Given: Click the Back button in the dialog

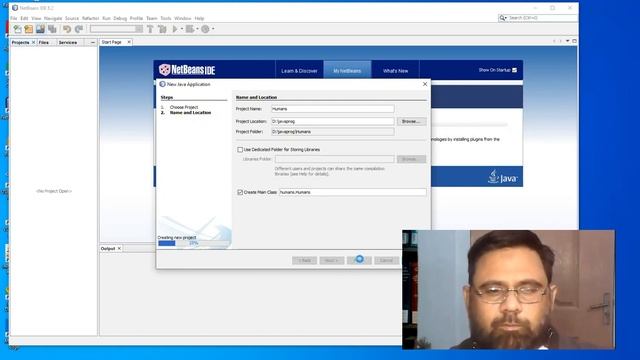Looking at the screenshot, I should click(304, 260).
